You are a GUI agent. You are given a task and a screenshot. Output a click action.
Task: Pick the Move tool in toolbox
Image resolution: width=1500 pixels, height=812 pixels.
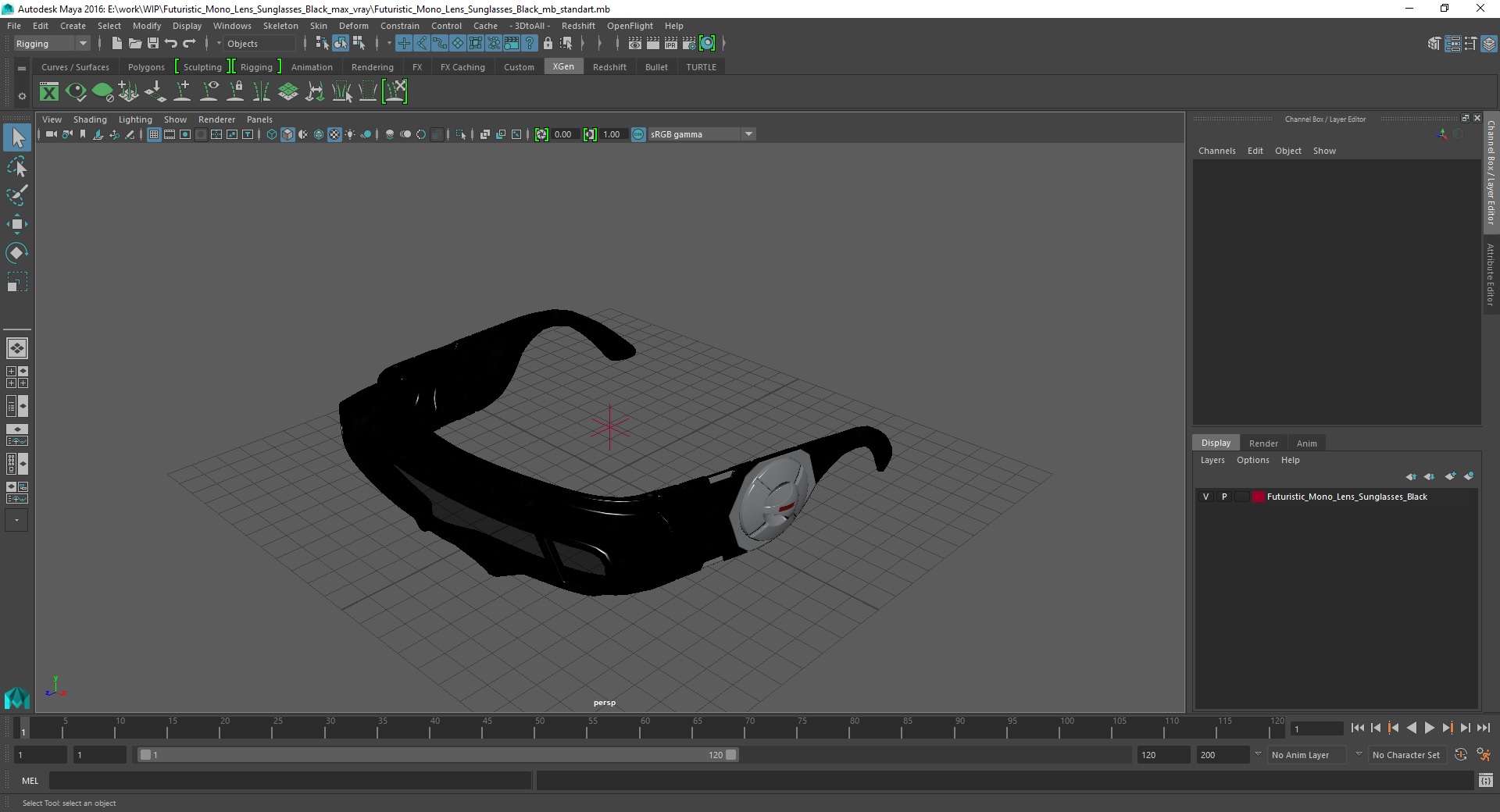click(x=17, y=224)
